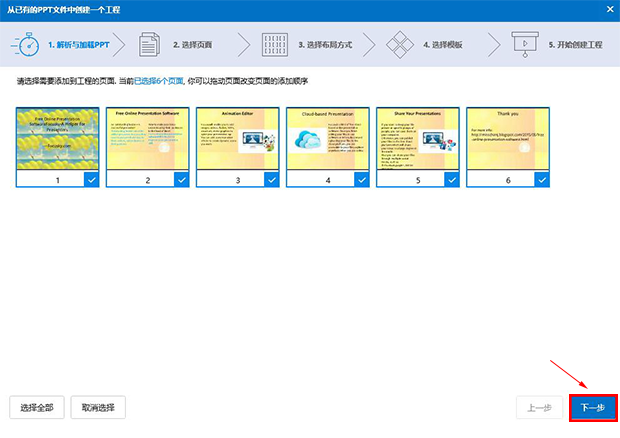The width and height of the screenshot is (620, 438).
Task: Select step 2 选择页面
Action: (x=193, y=45)
